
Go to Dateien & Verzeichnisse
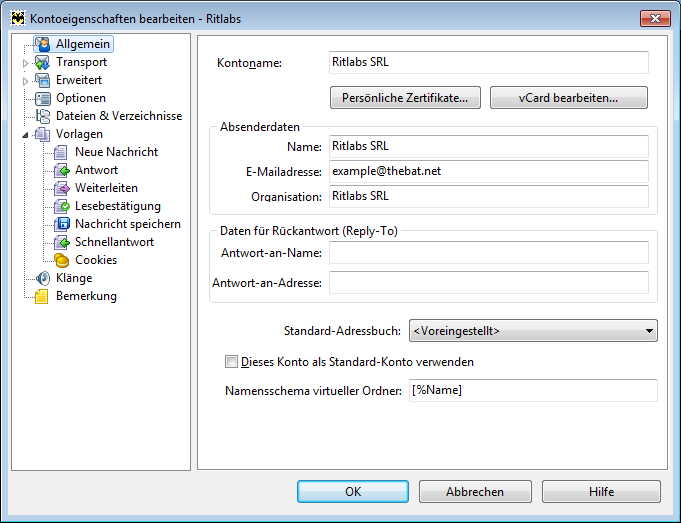119,116
